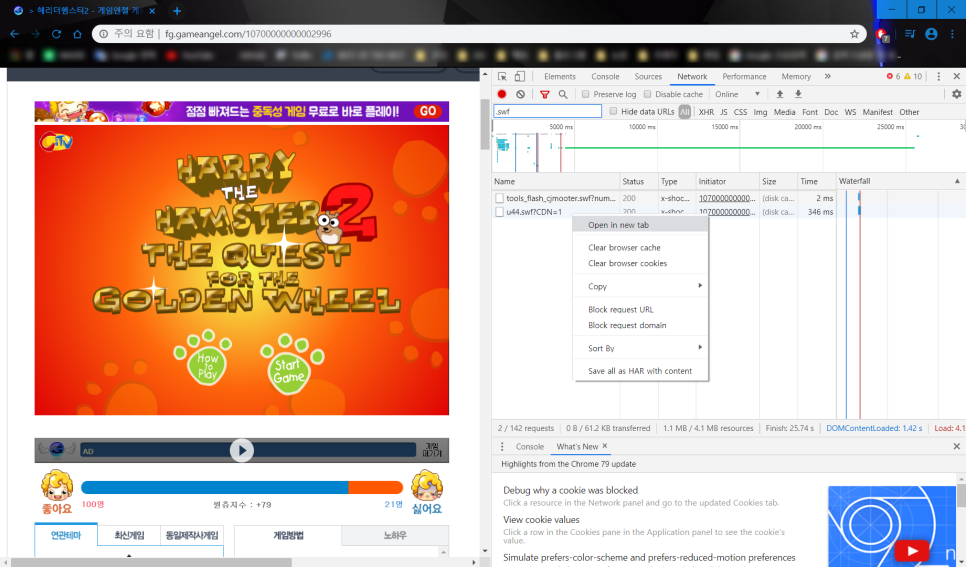Filter requests by XHR type
This screenshot has height=567, width=966.
tap(706, 112)
